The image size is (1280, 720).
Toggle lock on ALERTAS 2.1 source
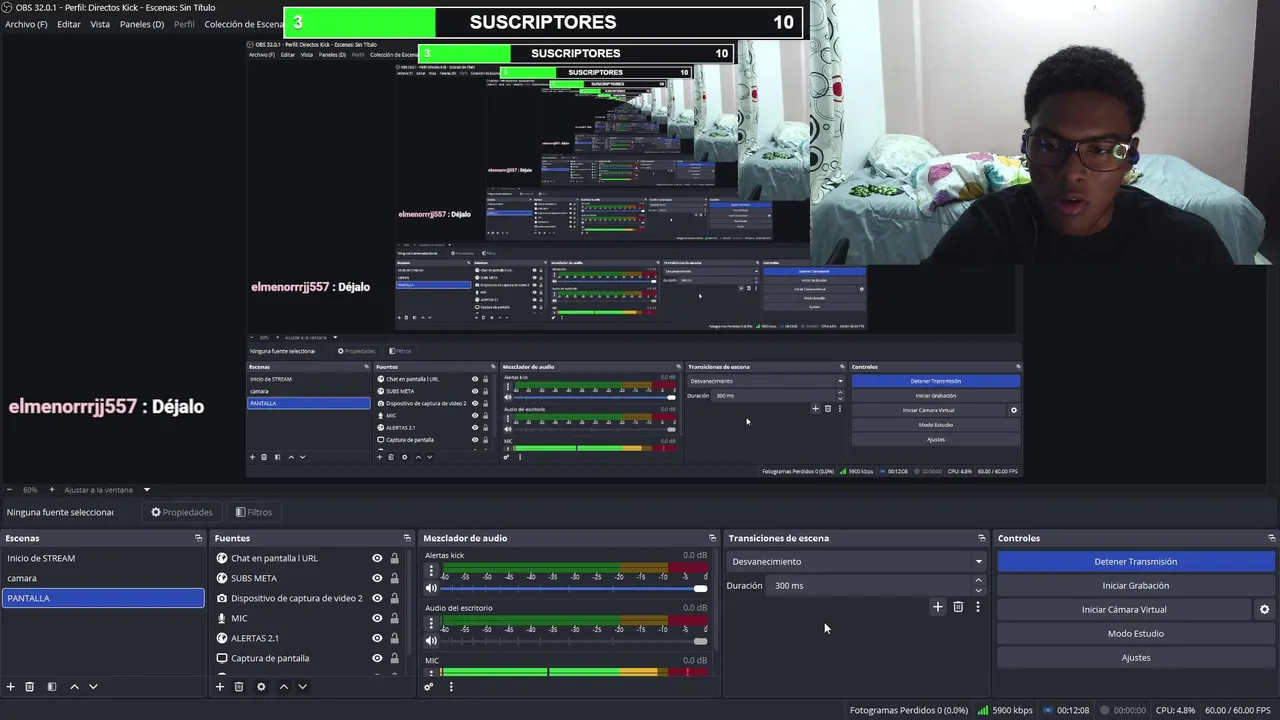[x=394, y=638]
